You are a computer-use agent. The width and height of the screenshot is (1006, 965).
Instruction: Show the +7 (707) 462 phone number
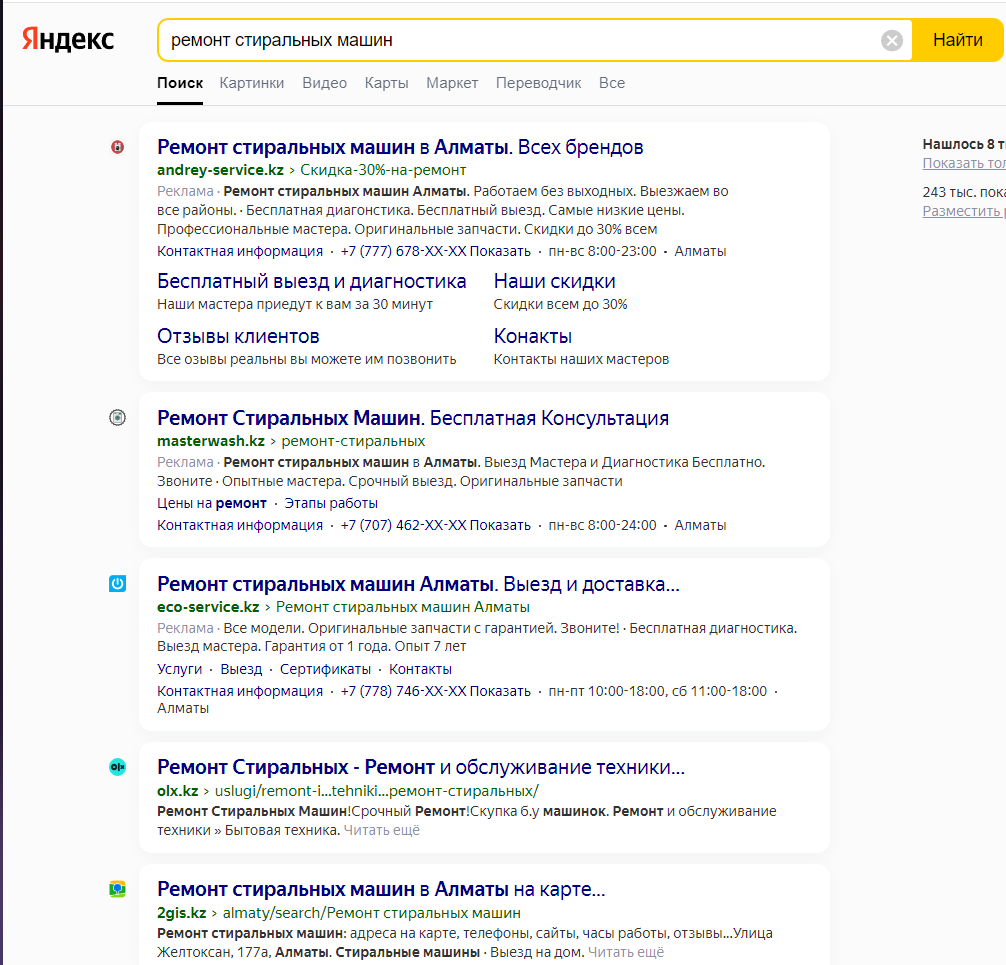436,525
